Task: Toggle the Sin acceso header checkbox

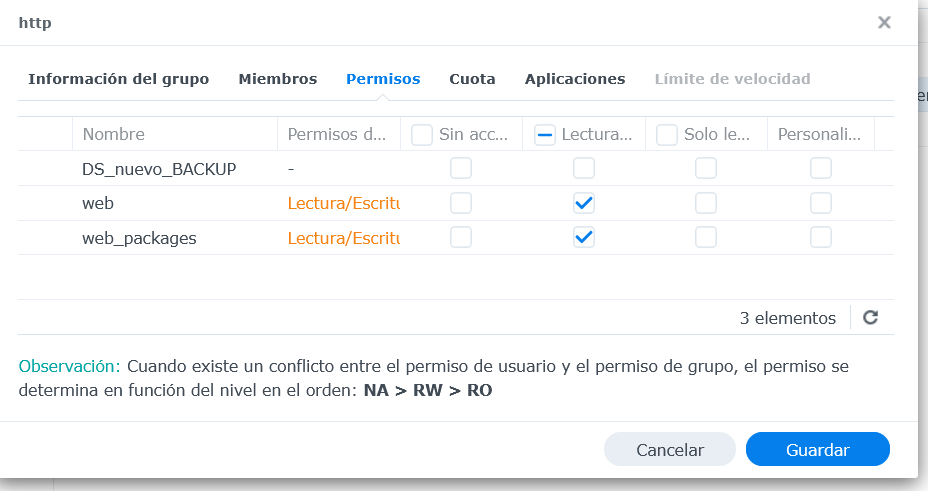Action: coord(422,134)
